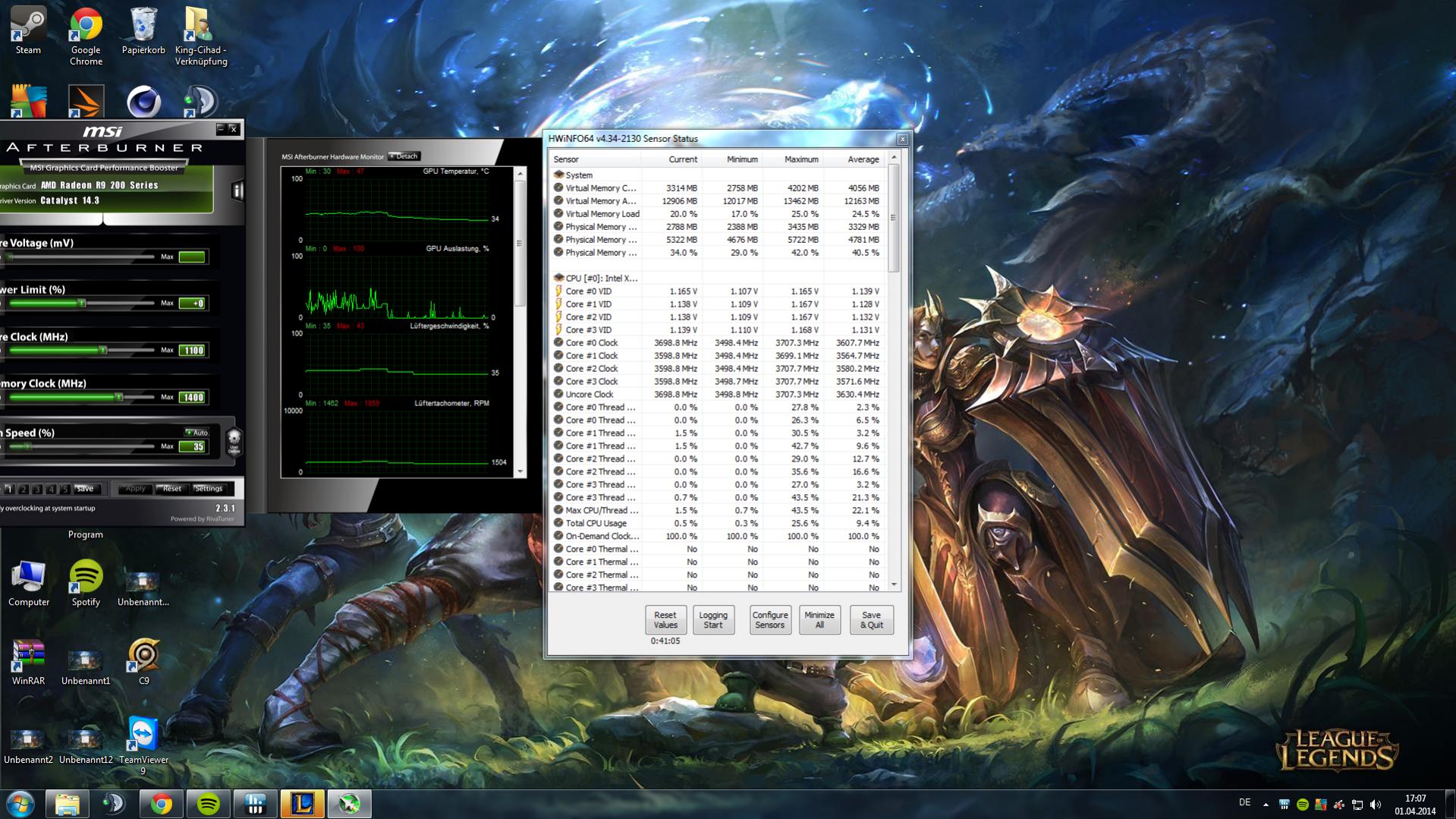
Task: Open the WinRAR desktop icon
Action: (28, 662)
